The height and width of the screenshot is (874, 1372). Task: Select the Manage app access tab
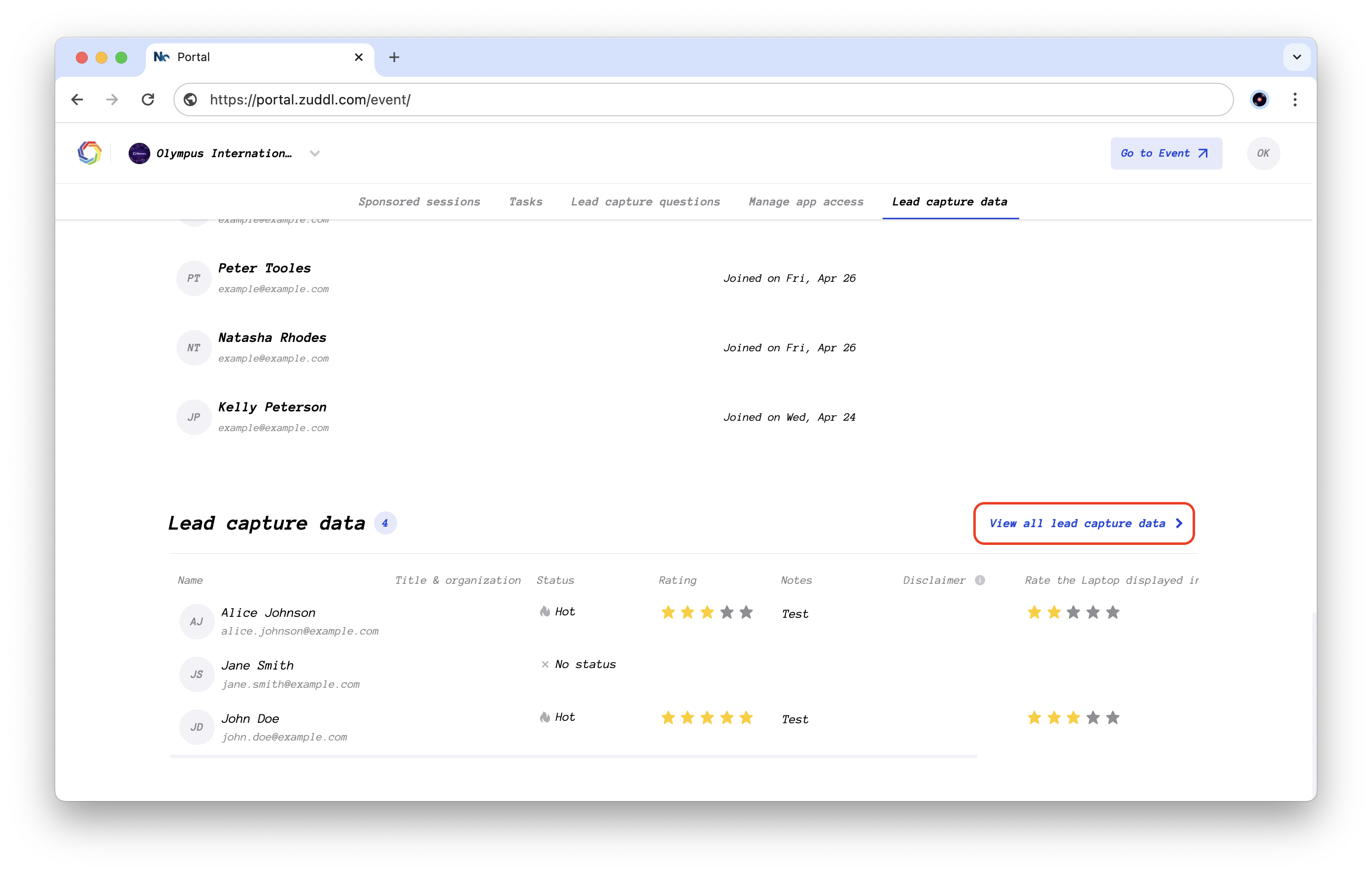(806, 202)
